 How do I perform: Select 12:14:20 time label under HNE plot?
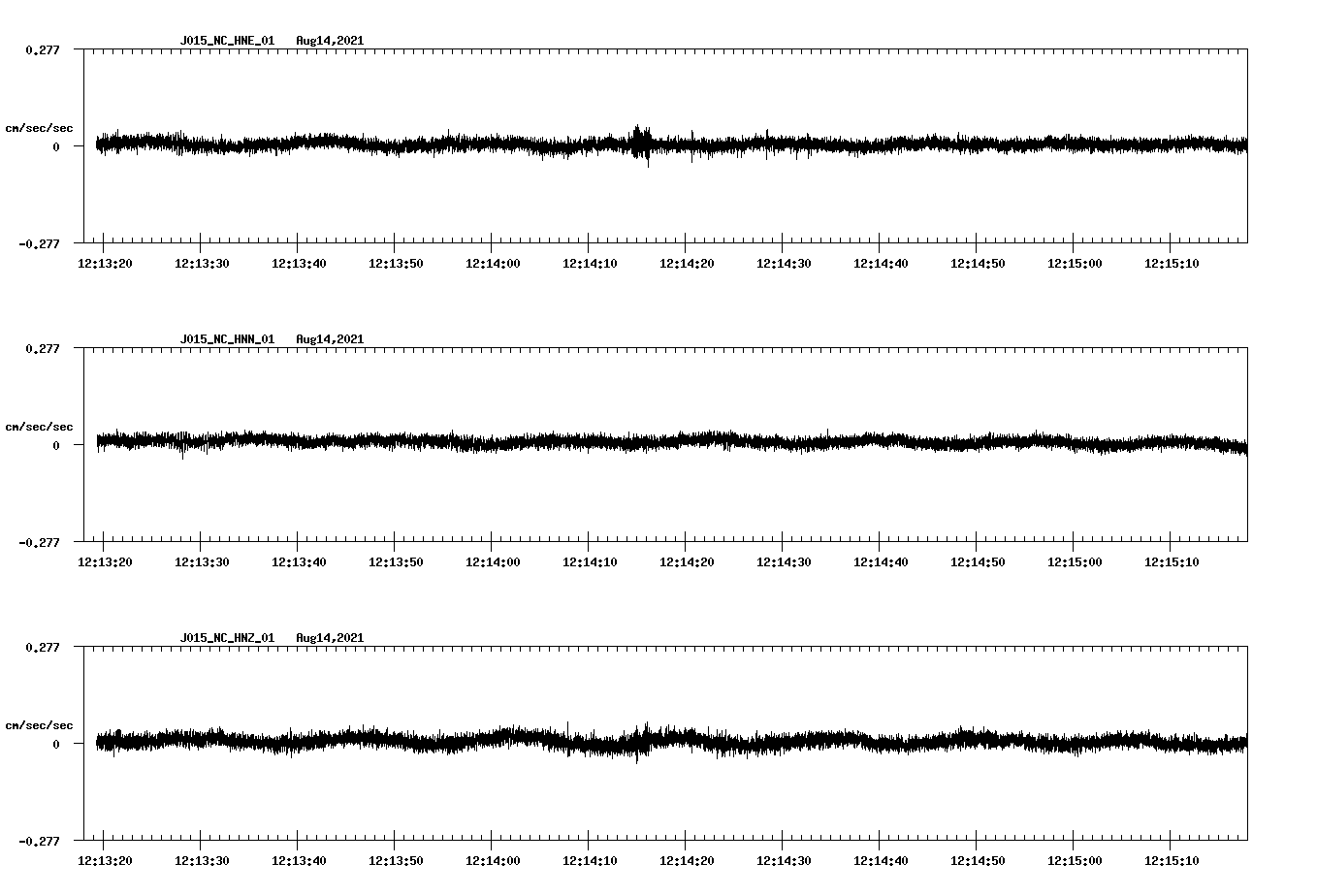point(687,263)
